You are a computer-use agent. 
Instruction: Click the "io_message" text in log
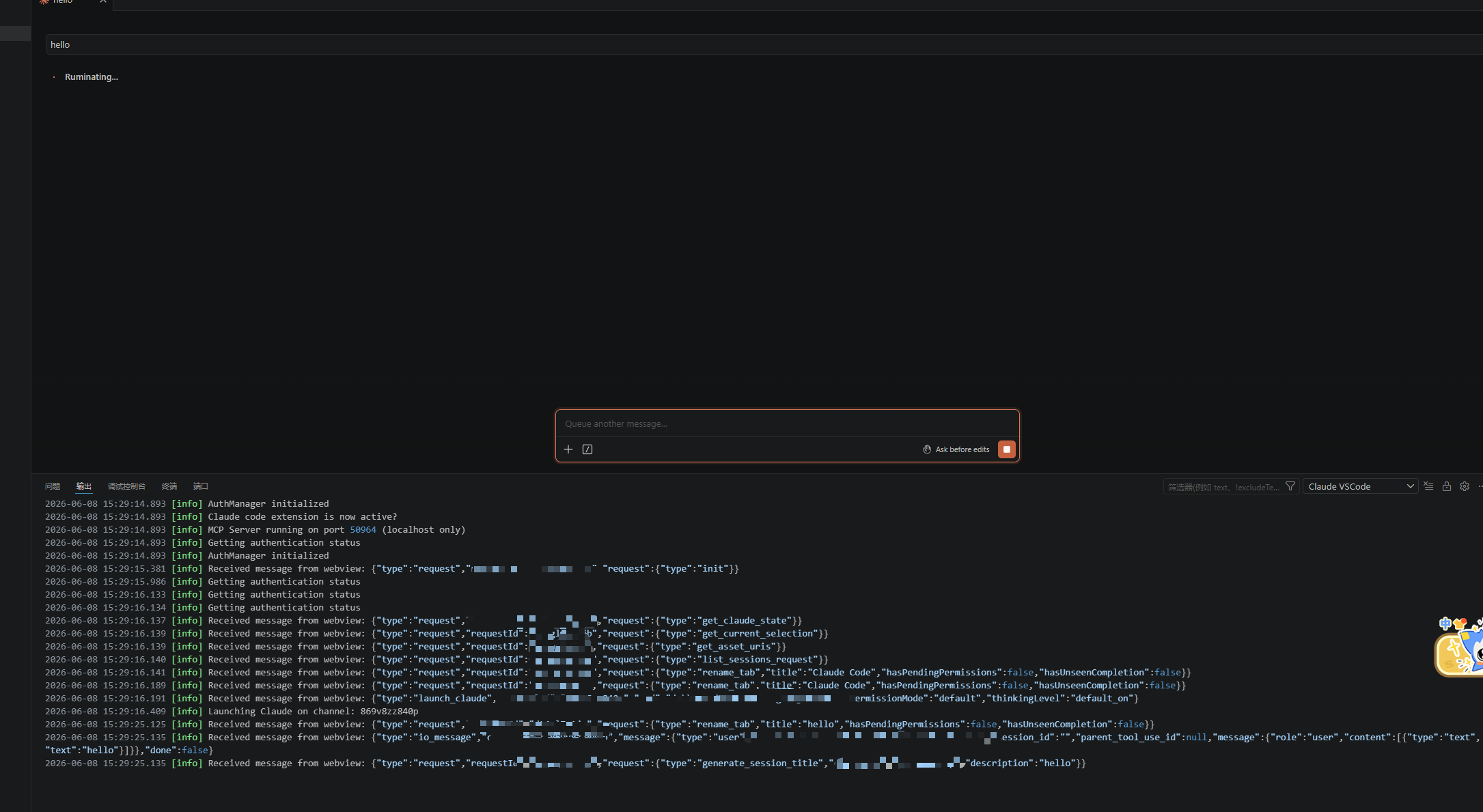pos(444,738)
